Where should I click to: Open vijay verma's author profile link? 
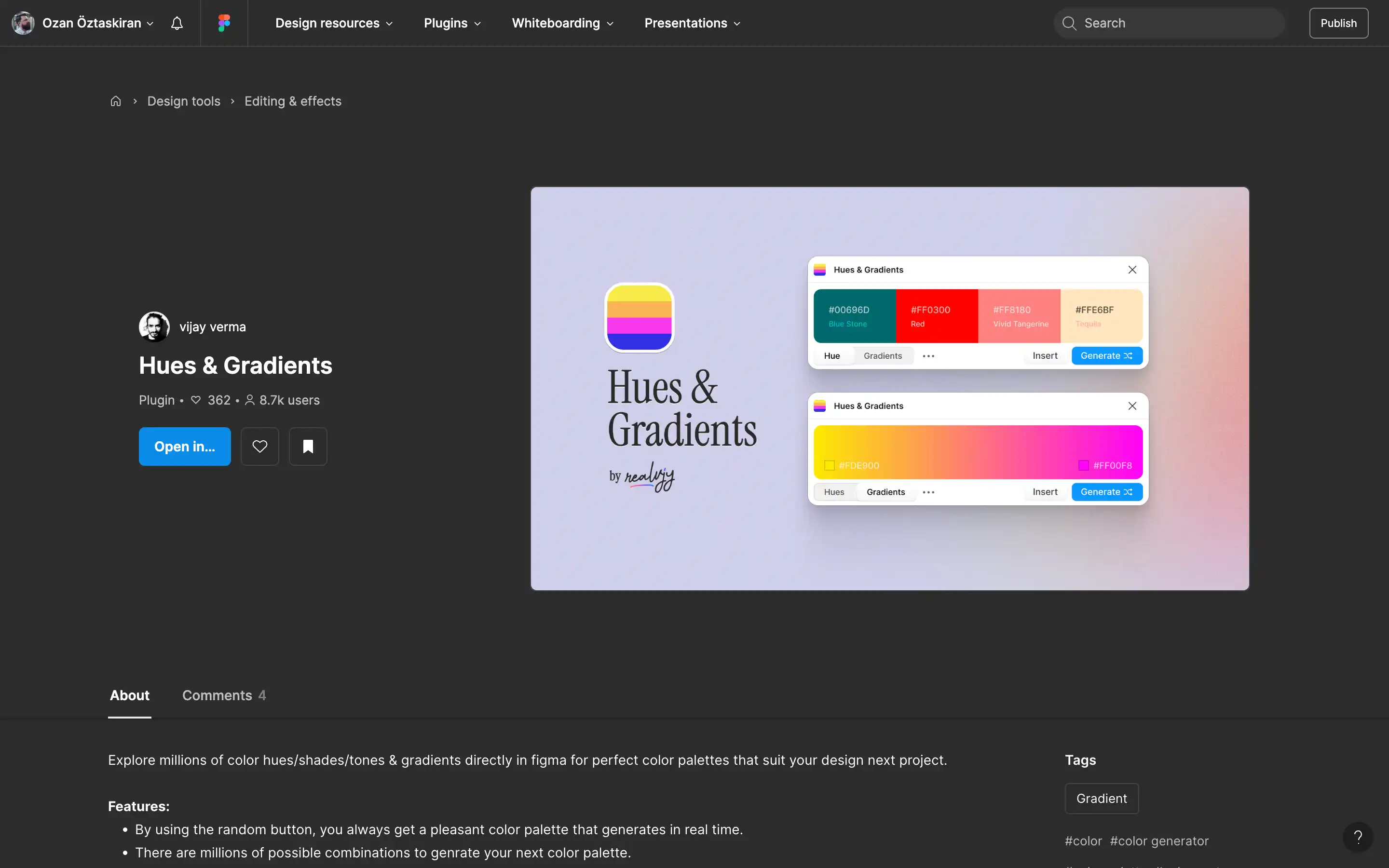[x=212, y=326]
